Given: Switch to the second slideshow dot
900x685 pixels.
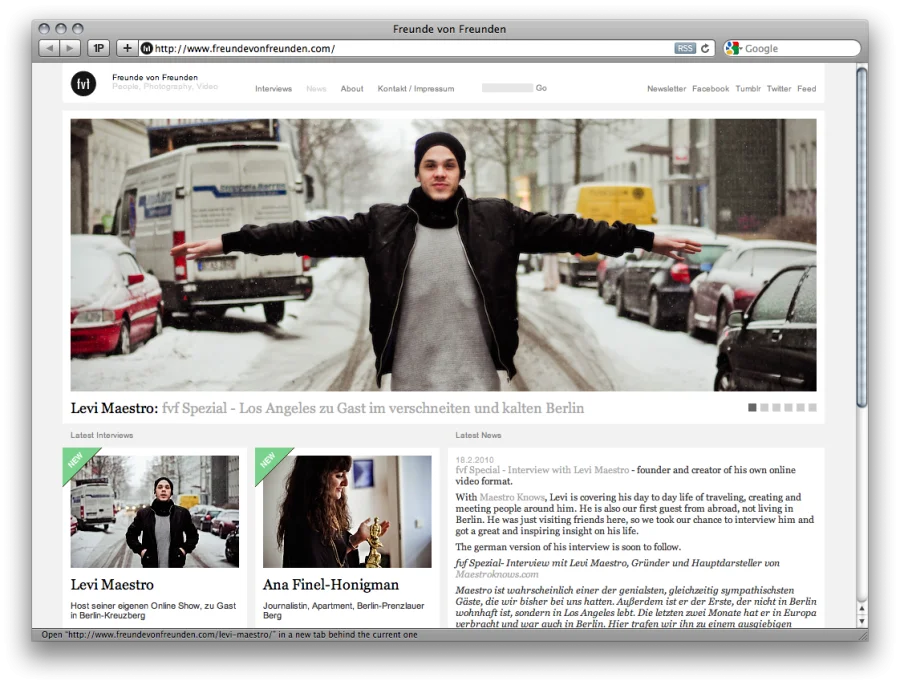Looking at the screenshot, I should 764,408.
